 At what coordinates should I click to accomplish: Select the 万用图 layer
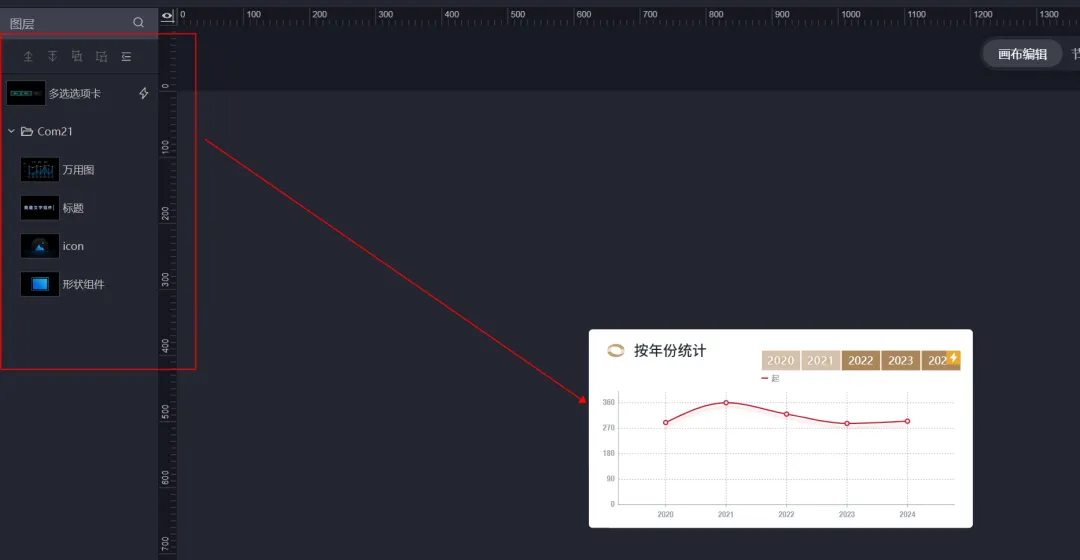click(79, 169)
